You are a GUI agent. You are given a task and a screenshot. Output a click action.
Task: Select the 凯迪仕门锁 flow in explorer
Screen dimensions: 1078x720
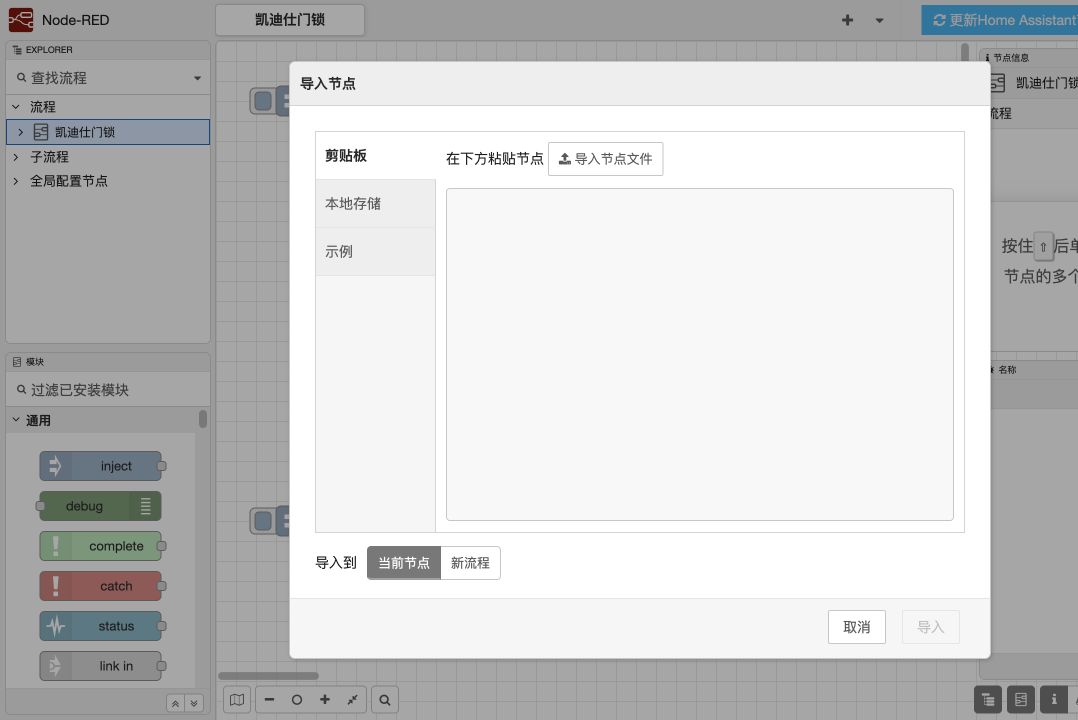point(108,132)
